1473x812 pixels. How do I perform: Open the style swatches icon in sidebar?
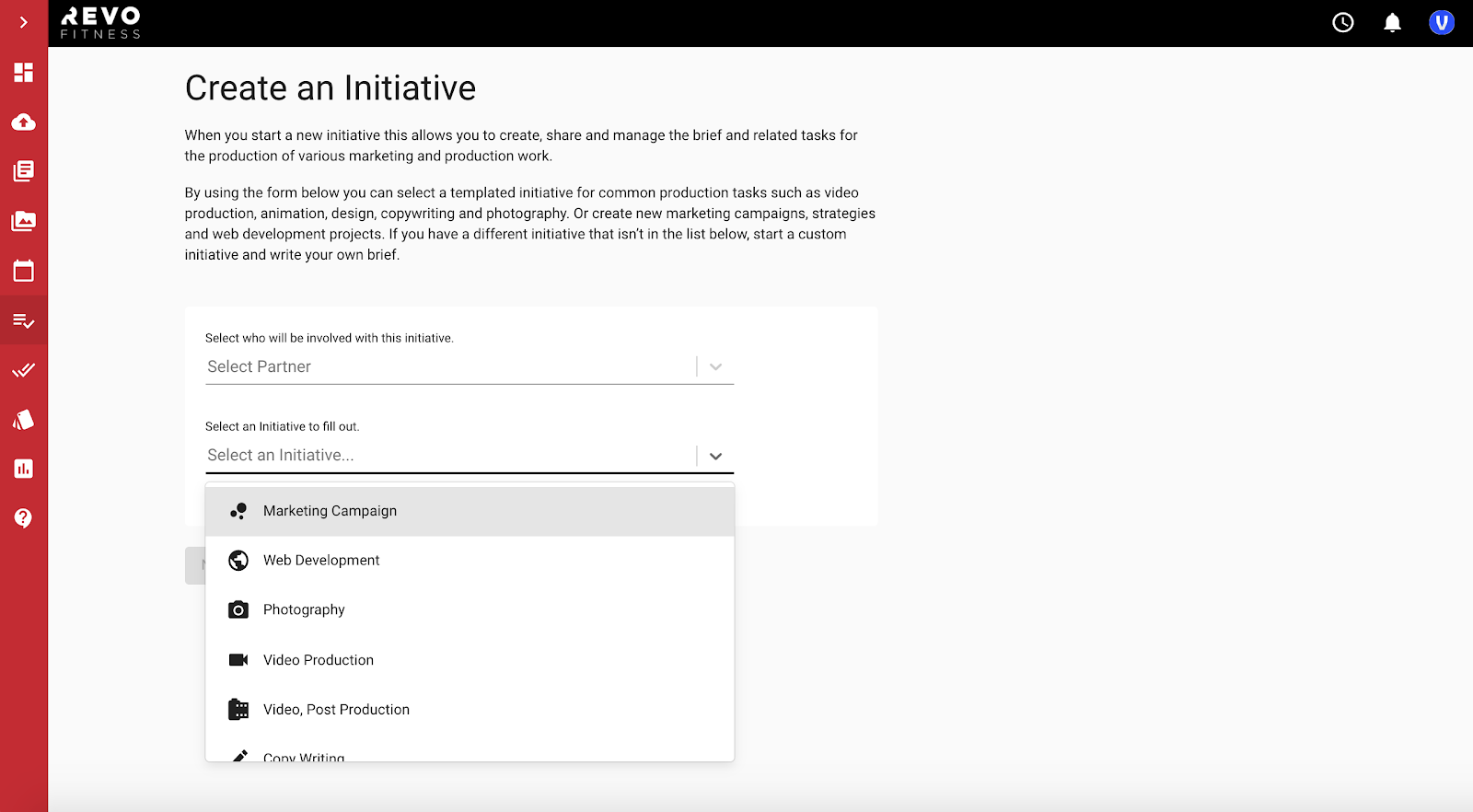pyautogui.click(x=24, y=420)
